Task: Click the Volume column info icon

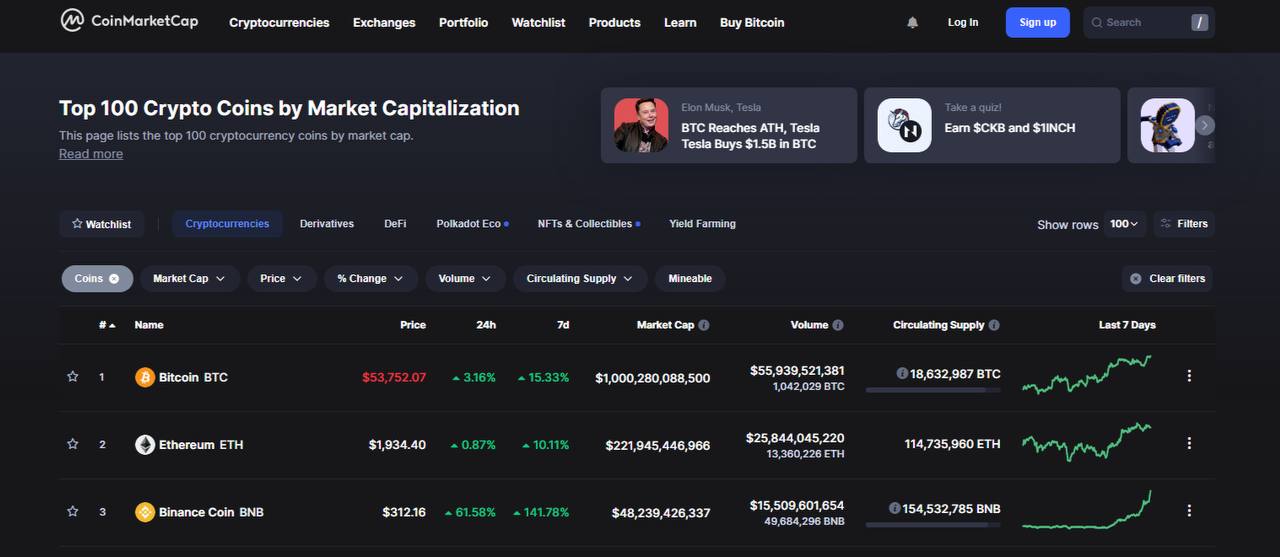Action: (x=838, y=325)
